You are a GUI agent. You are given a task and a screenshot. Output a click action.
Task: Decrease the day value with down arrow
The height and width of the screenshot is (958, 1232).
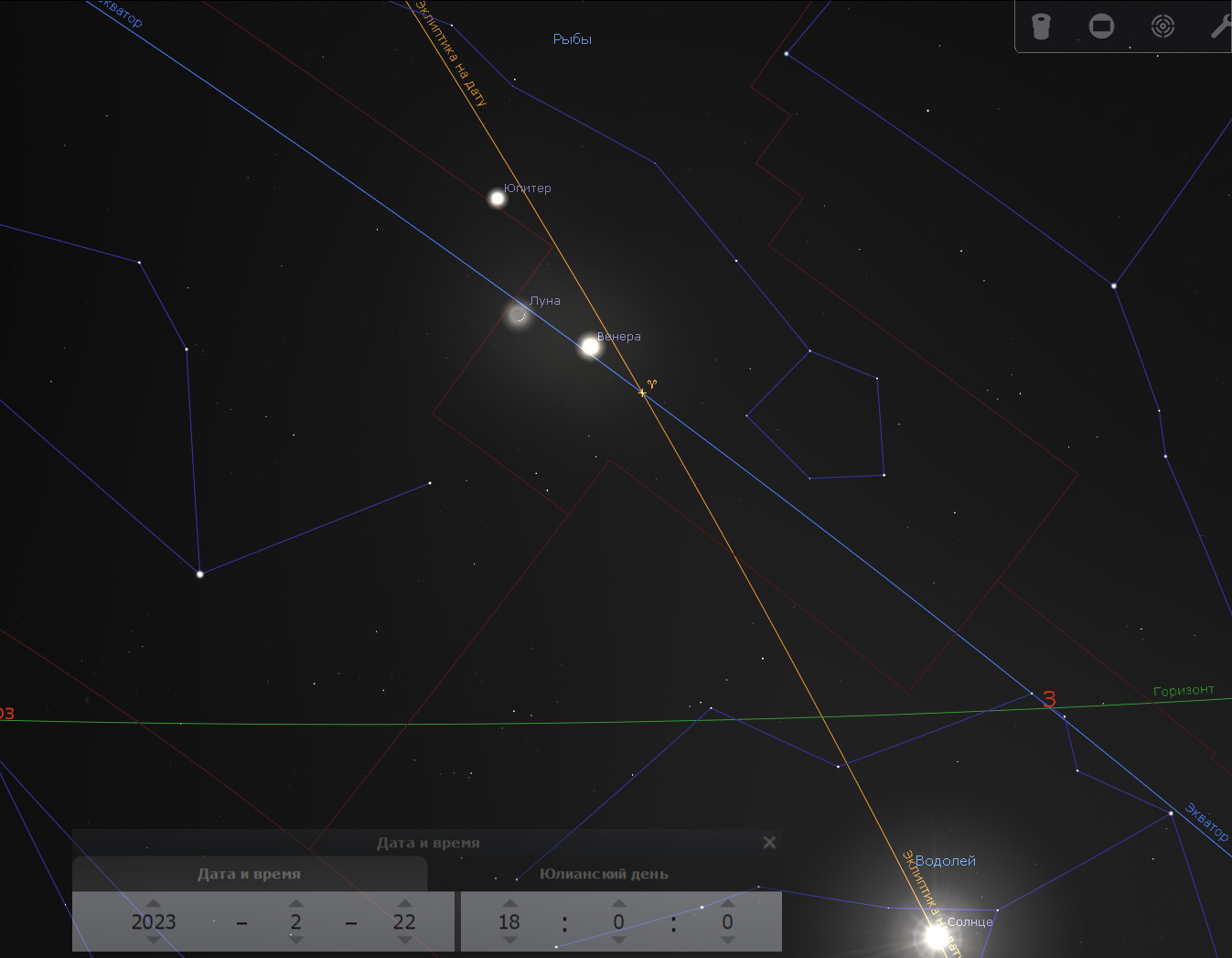click(x=404, y=941)
